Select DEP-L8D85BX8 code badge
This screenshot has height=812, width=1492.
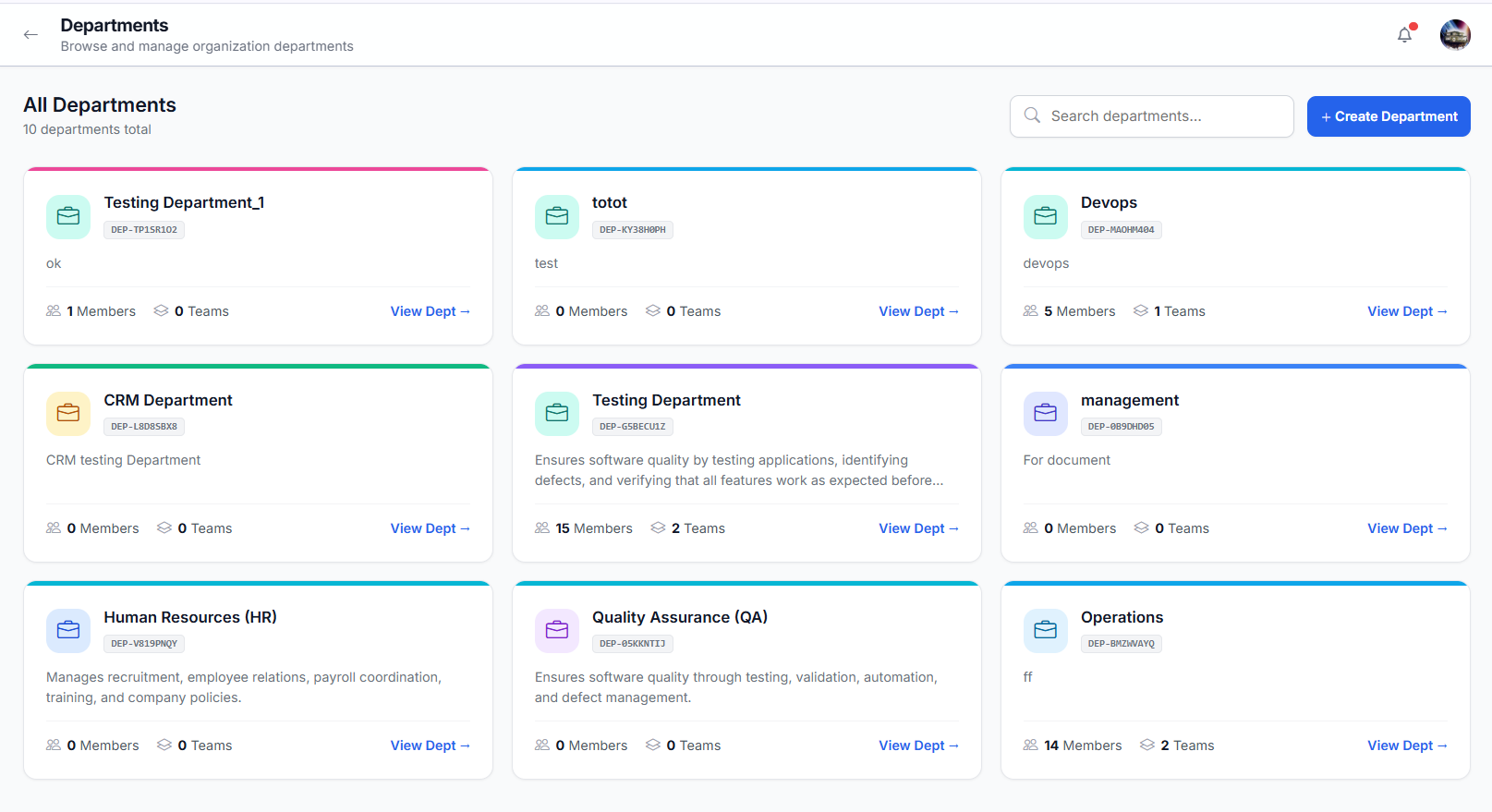(x=144, y=427)
